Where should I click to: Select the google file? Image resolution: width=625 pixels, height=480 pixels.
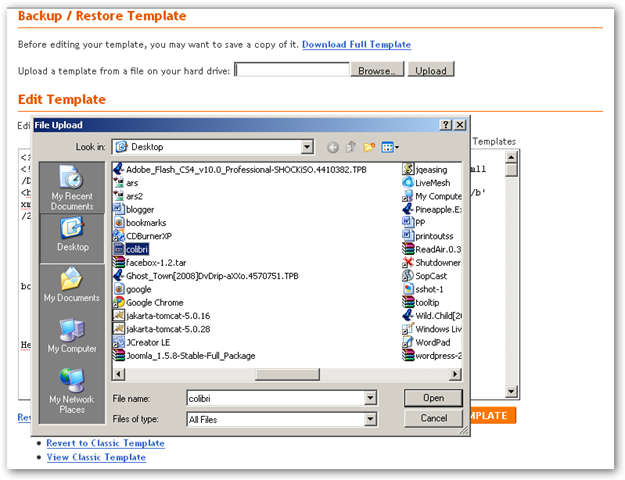(x=132, y=289)
